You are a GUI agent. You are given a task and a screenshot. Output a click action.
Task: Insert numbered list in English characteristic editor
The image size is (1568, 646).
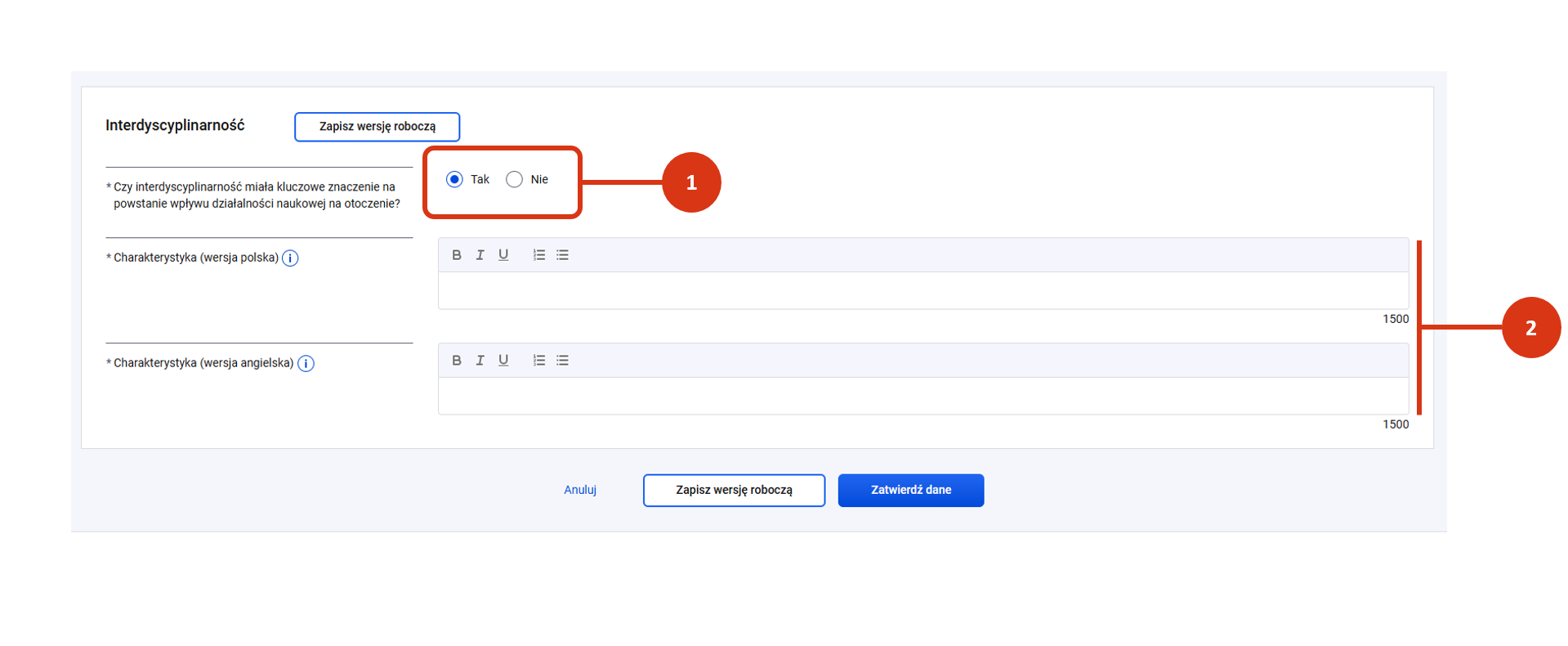tap(539, 361)
